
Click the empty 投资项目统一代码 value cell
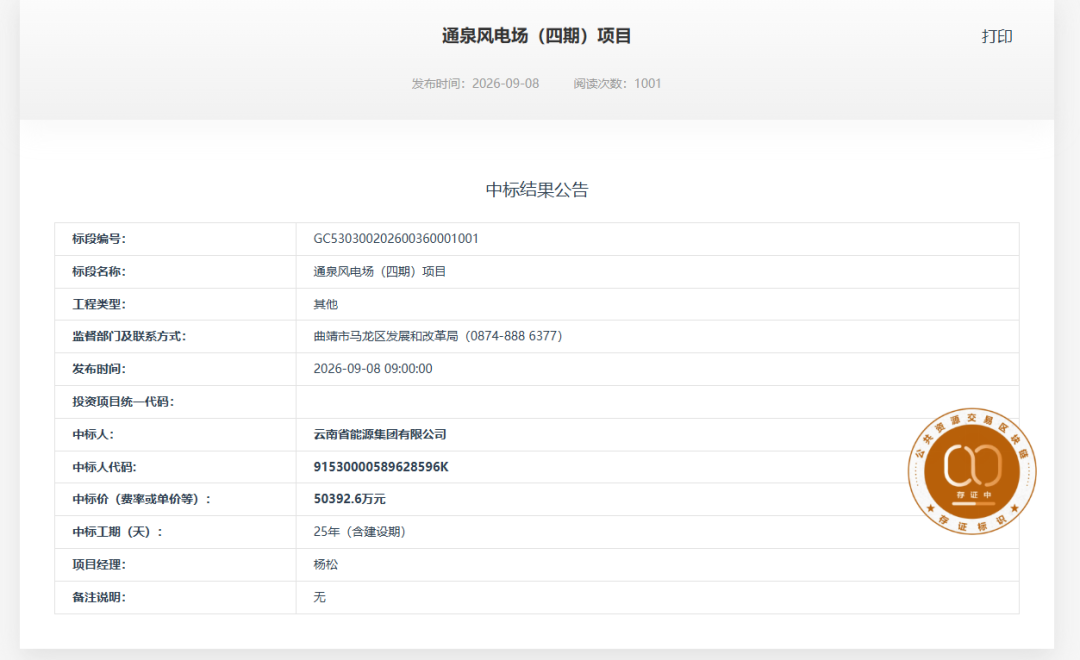coord(657,402)
